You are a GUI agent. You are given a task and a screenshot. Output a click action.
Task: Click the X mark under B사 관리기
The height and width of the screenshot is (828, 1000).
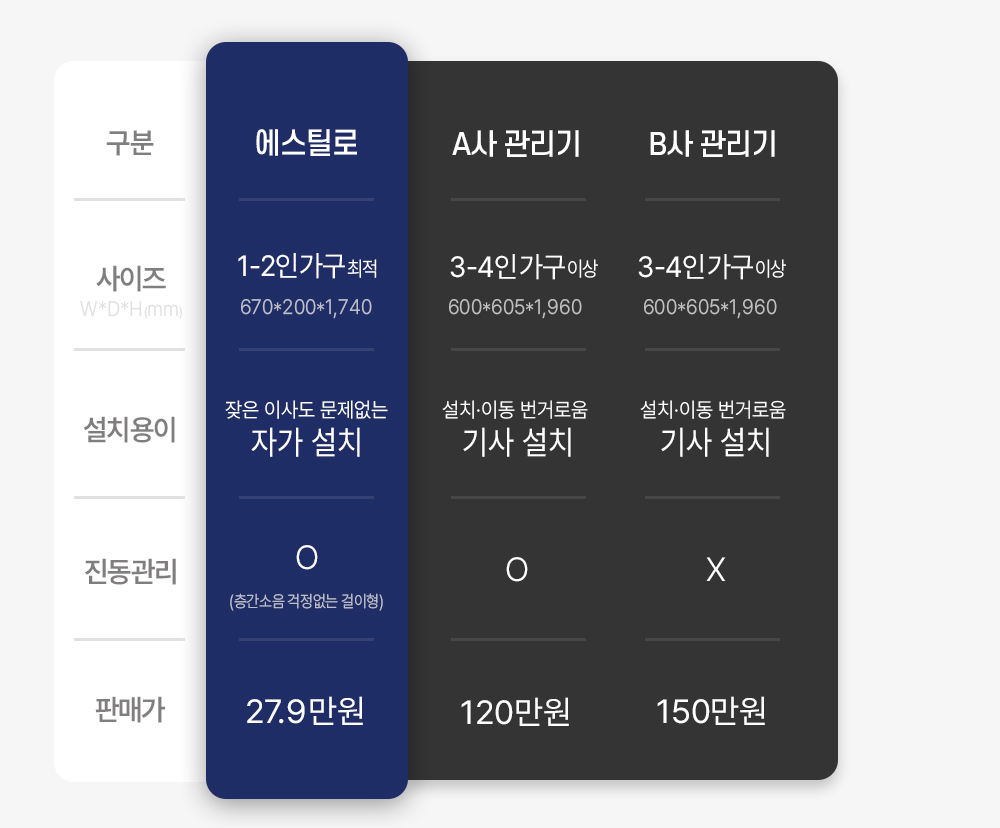coord(715,569)
